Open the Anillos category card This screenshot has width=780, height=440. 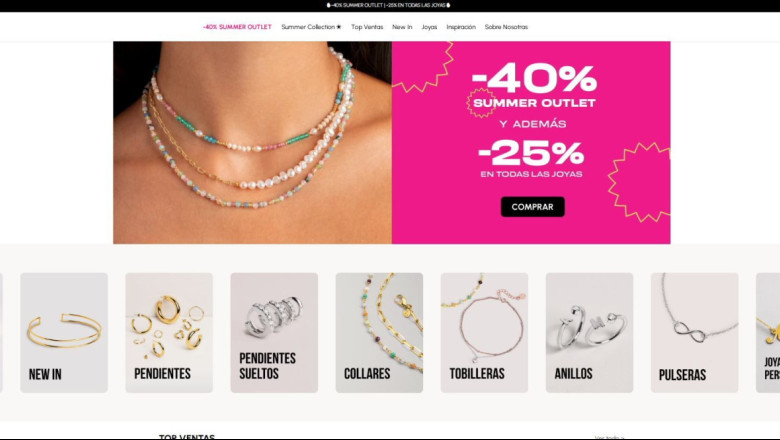click(589, 333)
